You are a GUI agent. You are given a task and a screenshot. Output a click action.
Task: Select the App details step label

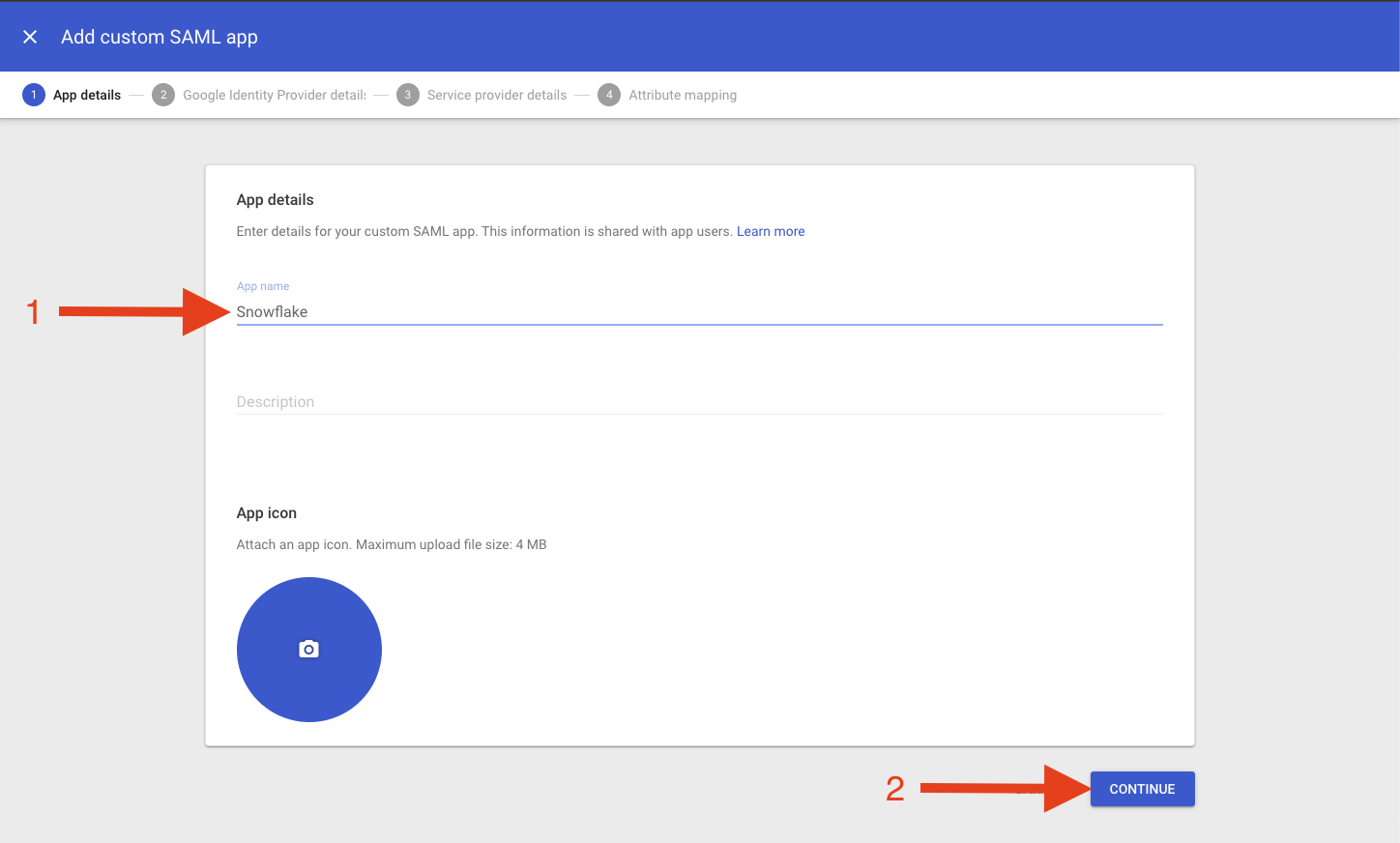[87, 95]
